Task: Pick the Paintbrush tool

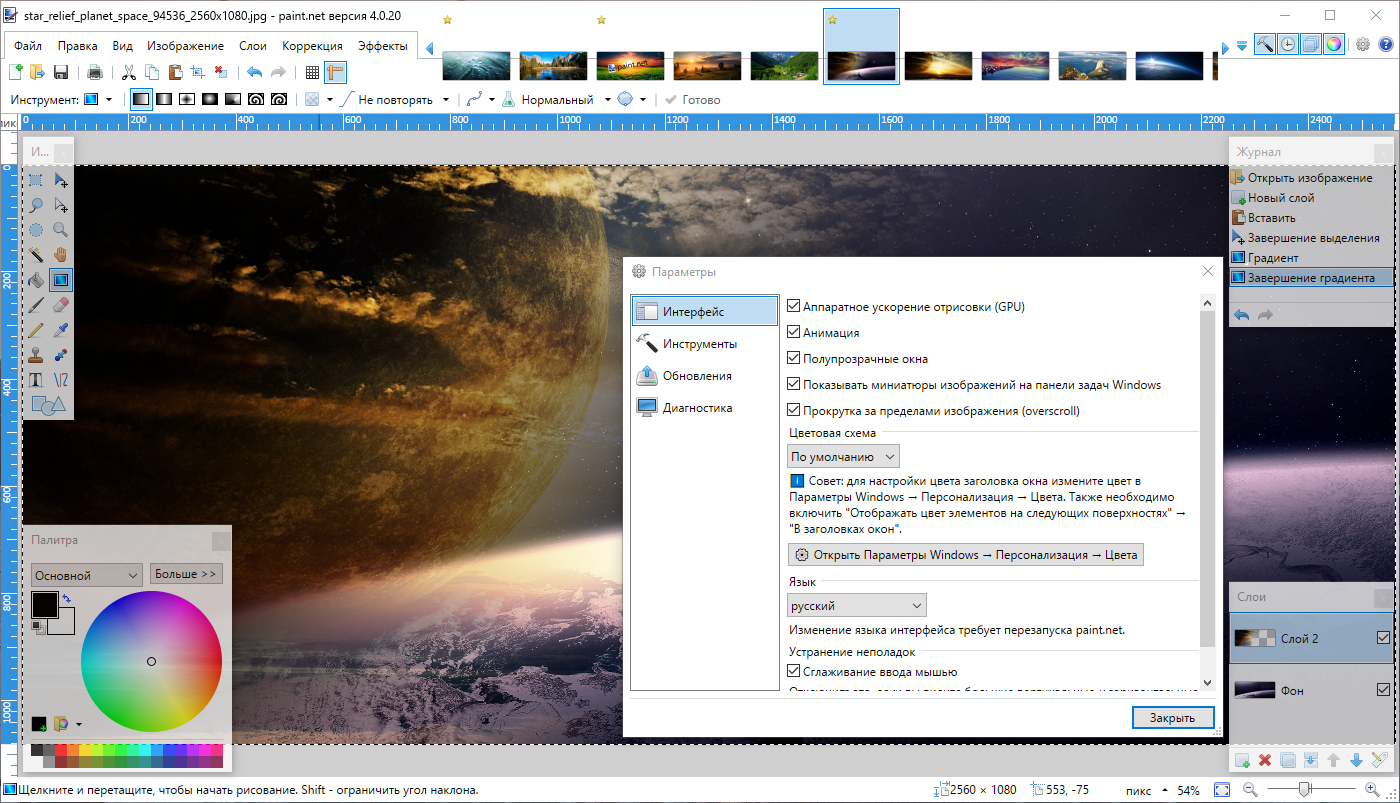Action: pyautogui.click(x=36, y=305)
